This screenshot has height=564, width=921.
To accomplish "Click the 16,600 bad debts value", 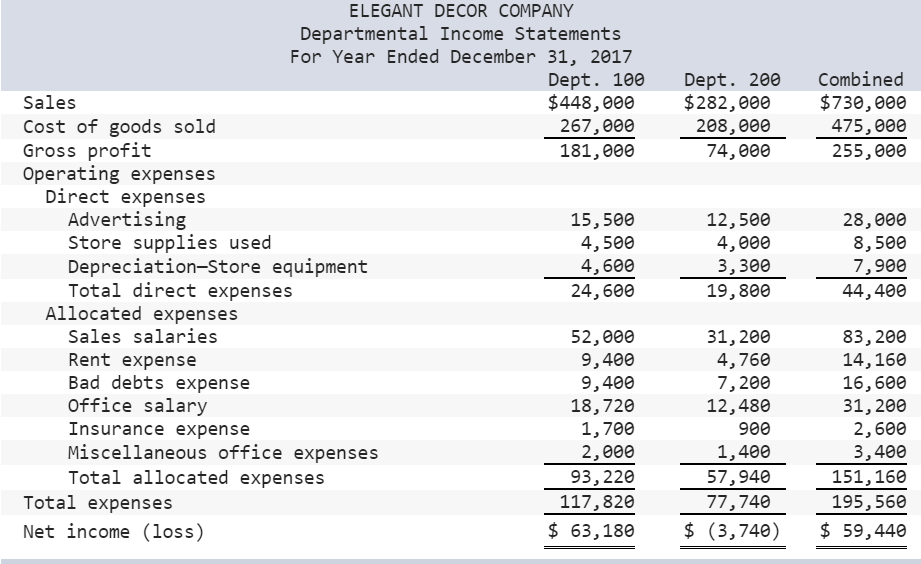I will coord(875,383).
